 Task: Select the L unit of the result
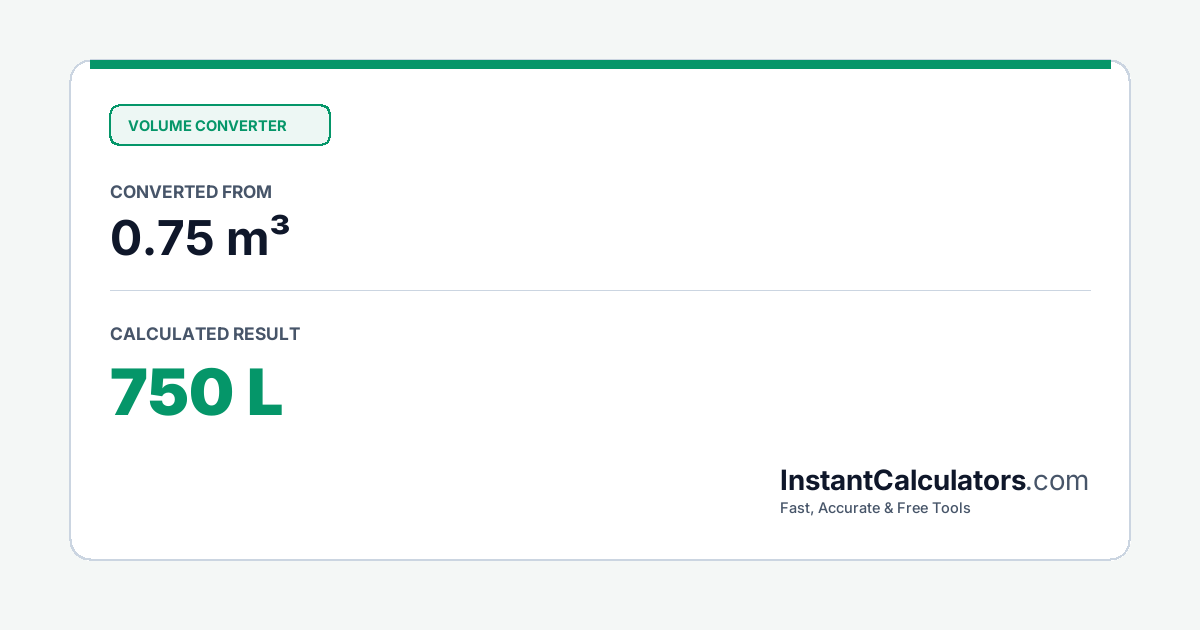[x=264, y=392]
